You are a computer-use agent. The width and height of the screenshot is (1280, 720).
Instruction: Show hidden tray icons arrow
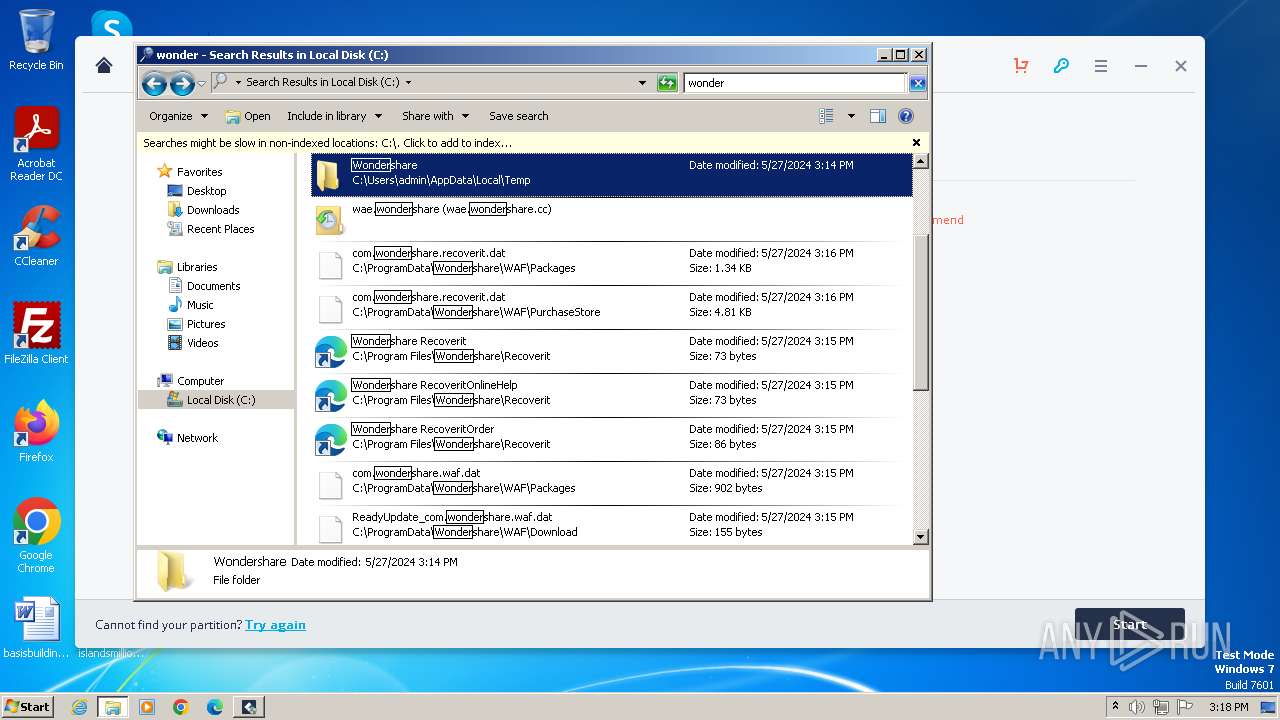[x=1115, y=707]
